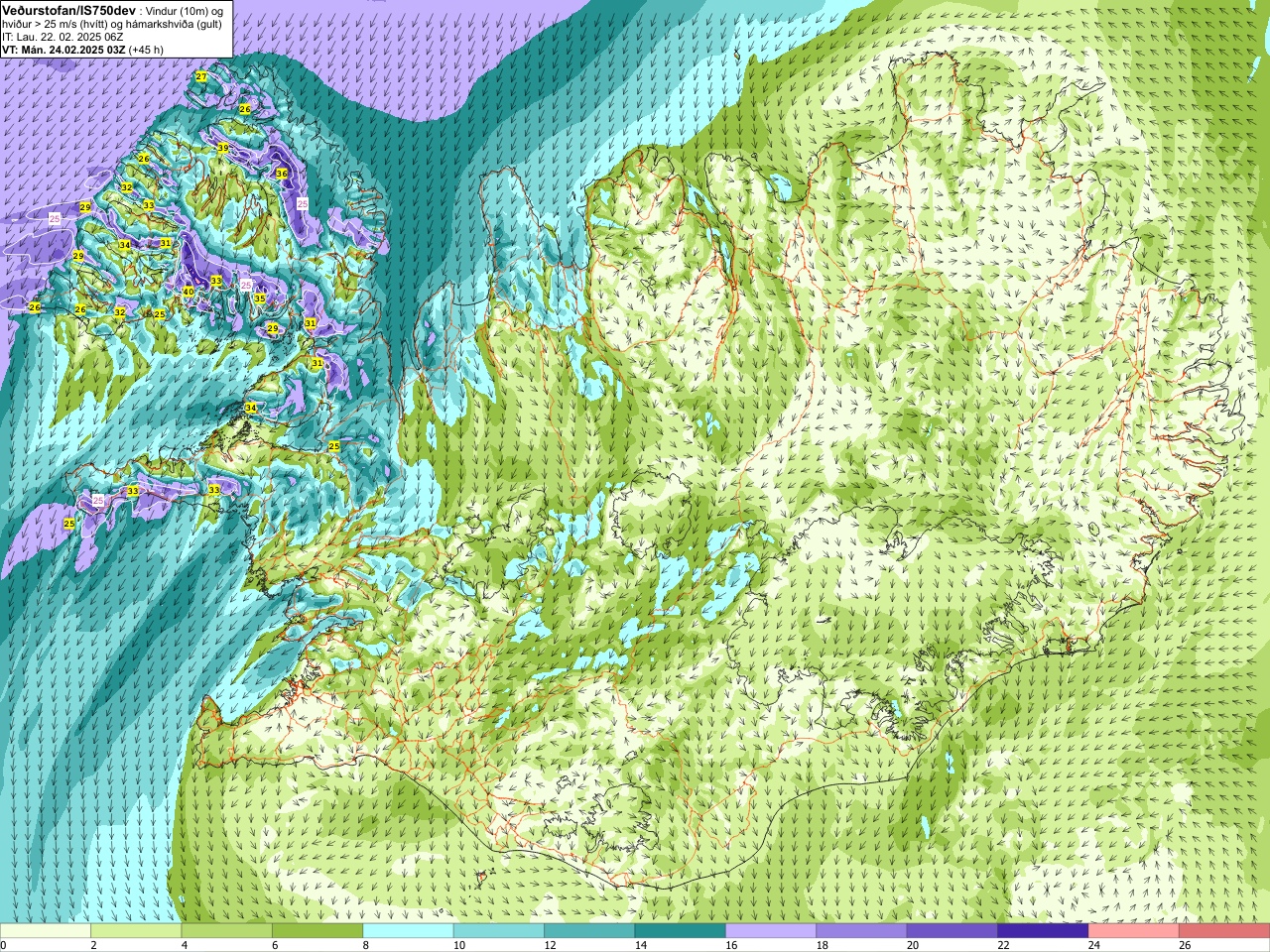1270x952 pixels.
Task: Click the forecast offset text (+45 h)
Action: 146,50
